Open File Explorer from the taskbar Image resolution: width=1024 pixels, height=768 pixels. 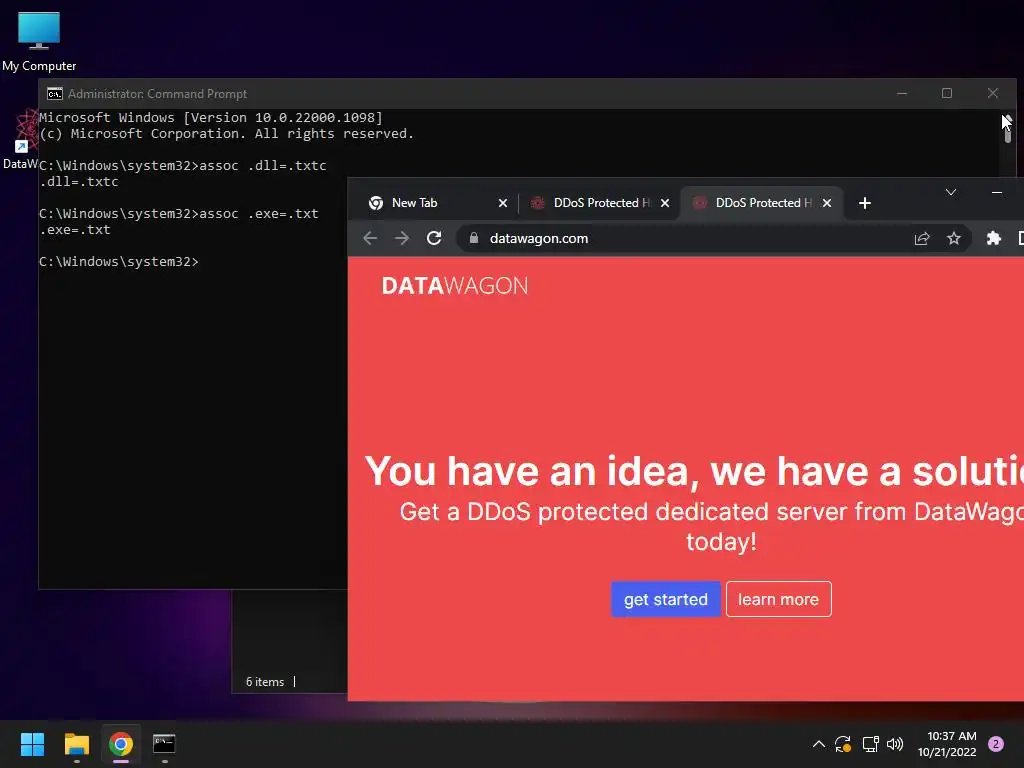(x=76, y=744)
